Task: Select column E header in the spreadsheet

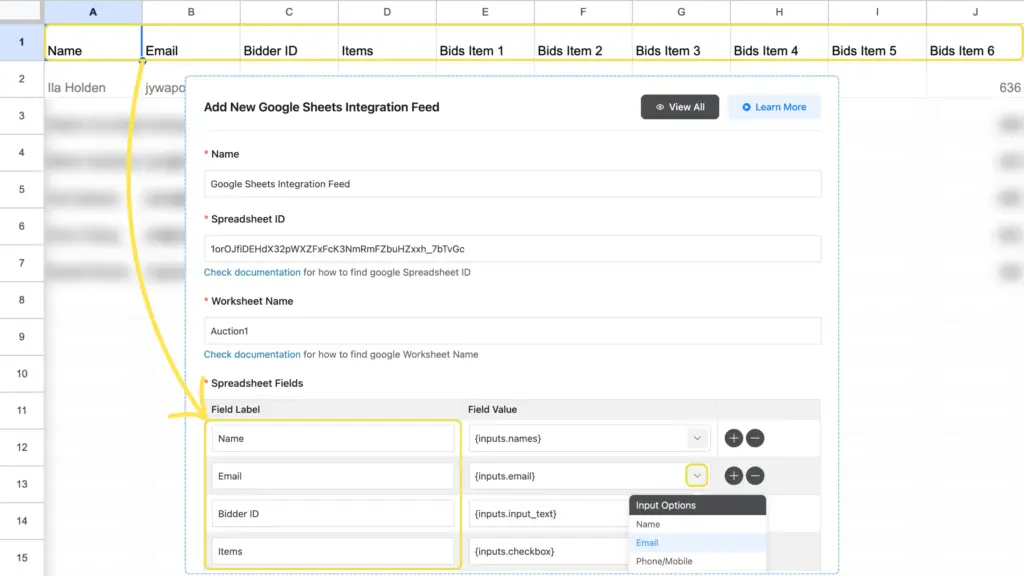Action: click(485, 12)
